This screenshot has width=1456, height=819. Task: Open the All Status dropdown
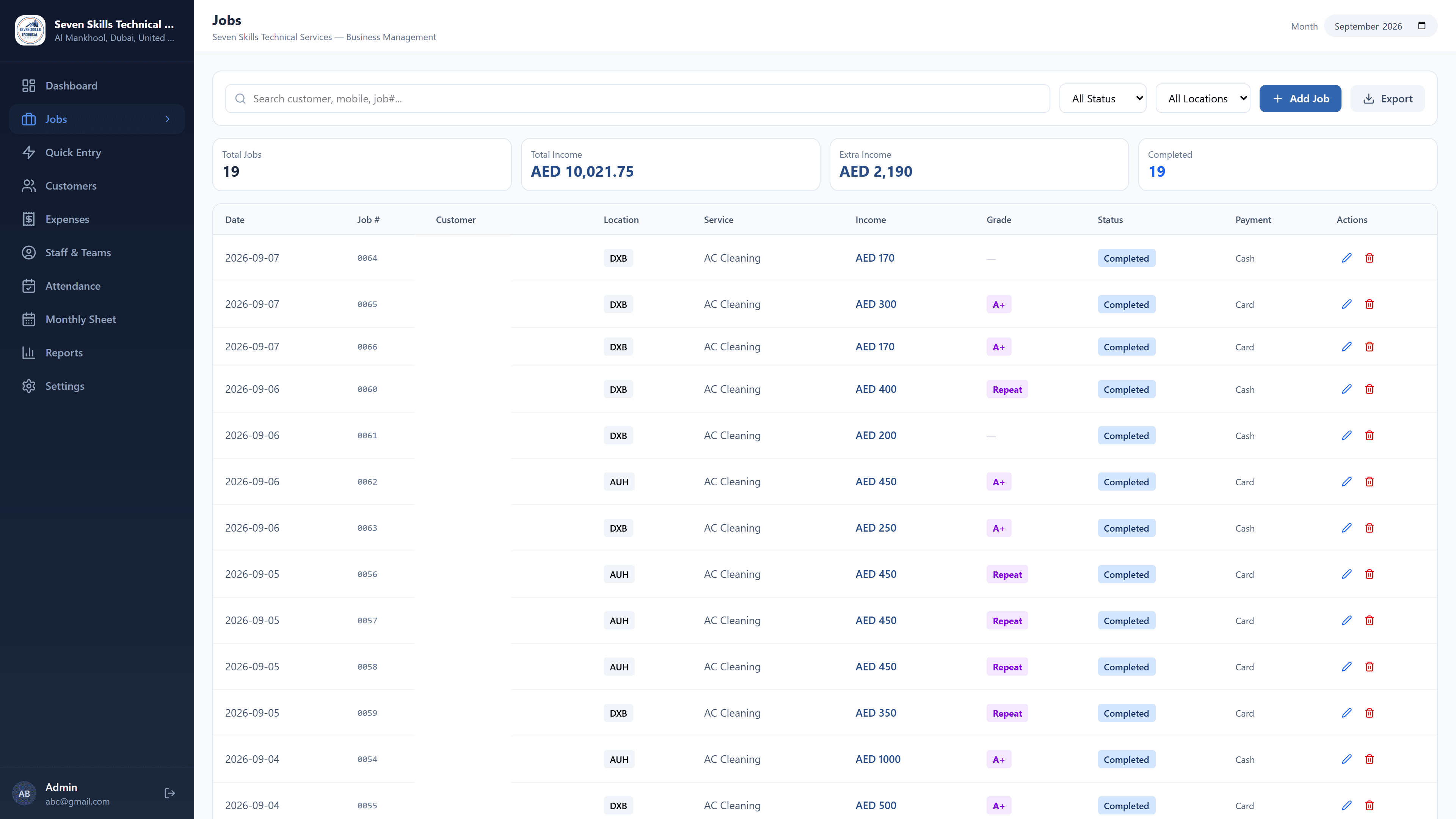(1103, 99)
